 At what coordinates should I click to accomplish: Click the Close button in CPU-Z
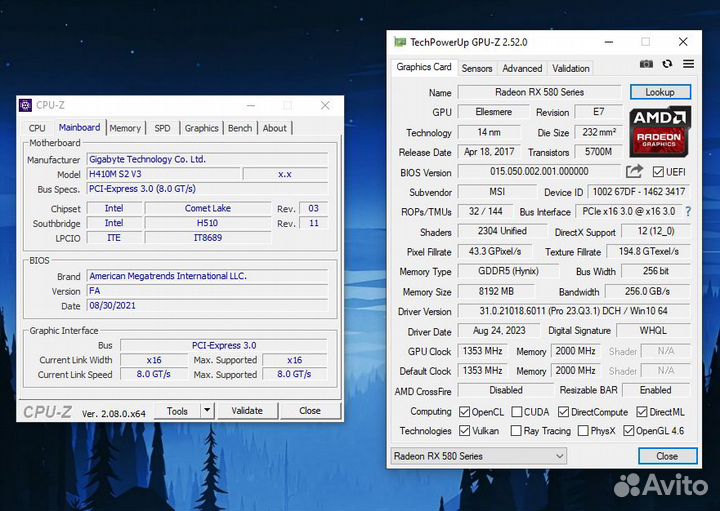point(310,411)
